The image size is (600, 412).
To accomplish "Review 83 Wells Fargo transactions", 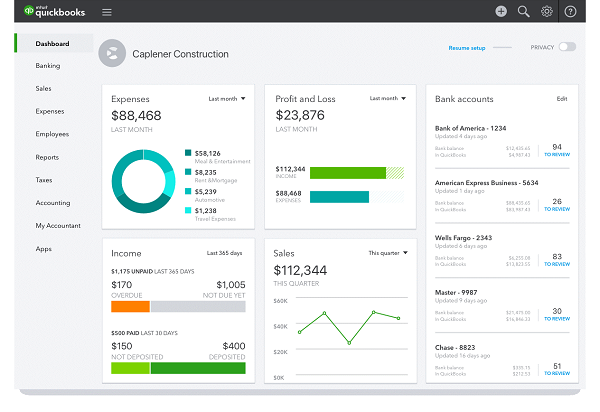I will click(x=557, y=260).
